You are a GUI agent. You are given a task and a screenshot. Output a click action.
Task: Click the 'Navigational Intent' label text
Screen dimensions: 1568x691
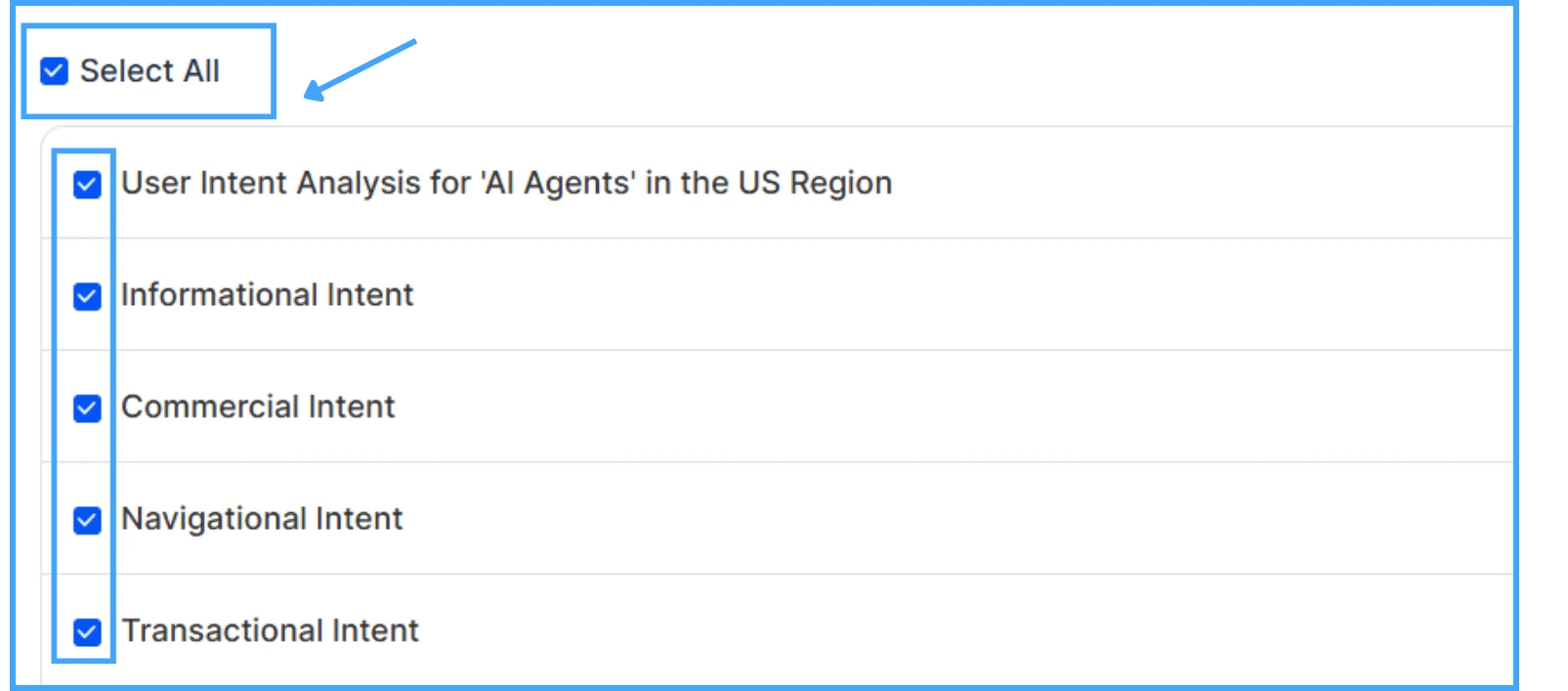click(x=262, y=519)
